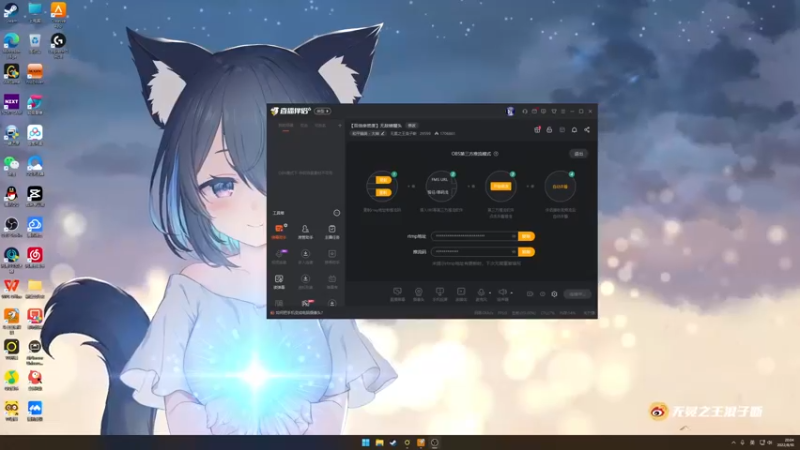Click the user avatar in title bar

click(510, 111)
